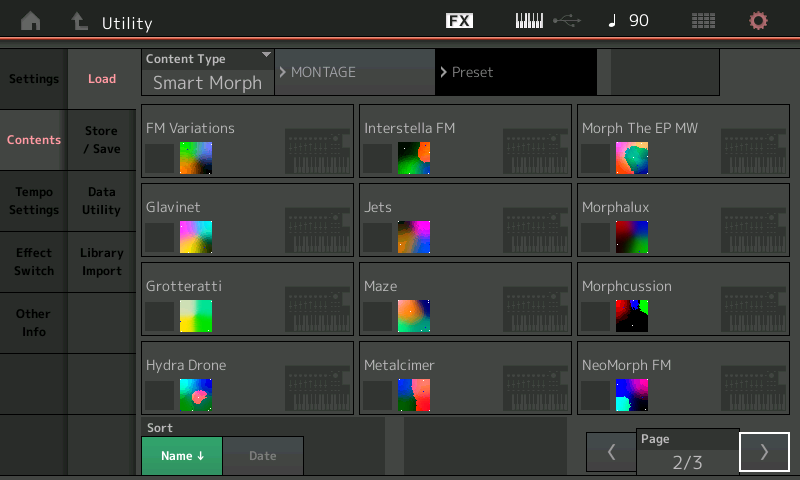Screen dimensions: 800x480
Task: Tap the exit up-arrow icon beside Utility
Action: tap(79, 21)
